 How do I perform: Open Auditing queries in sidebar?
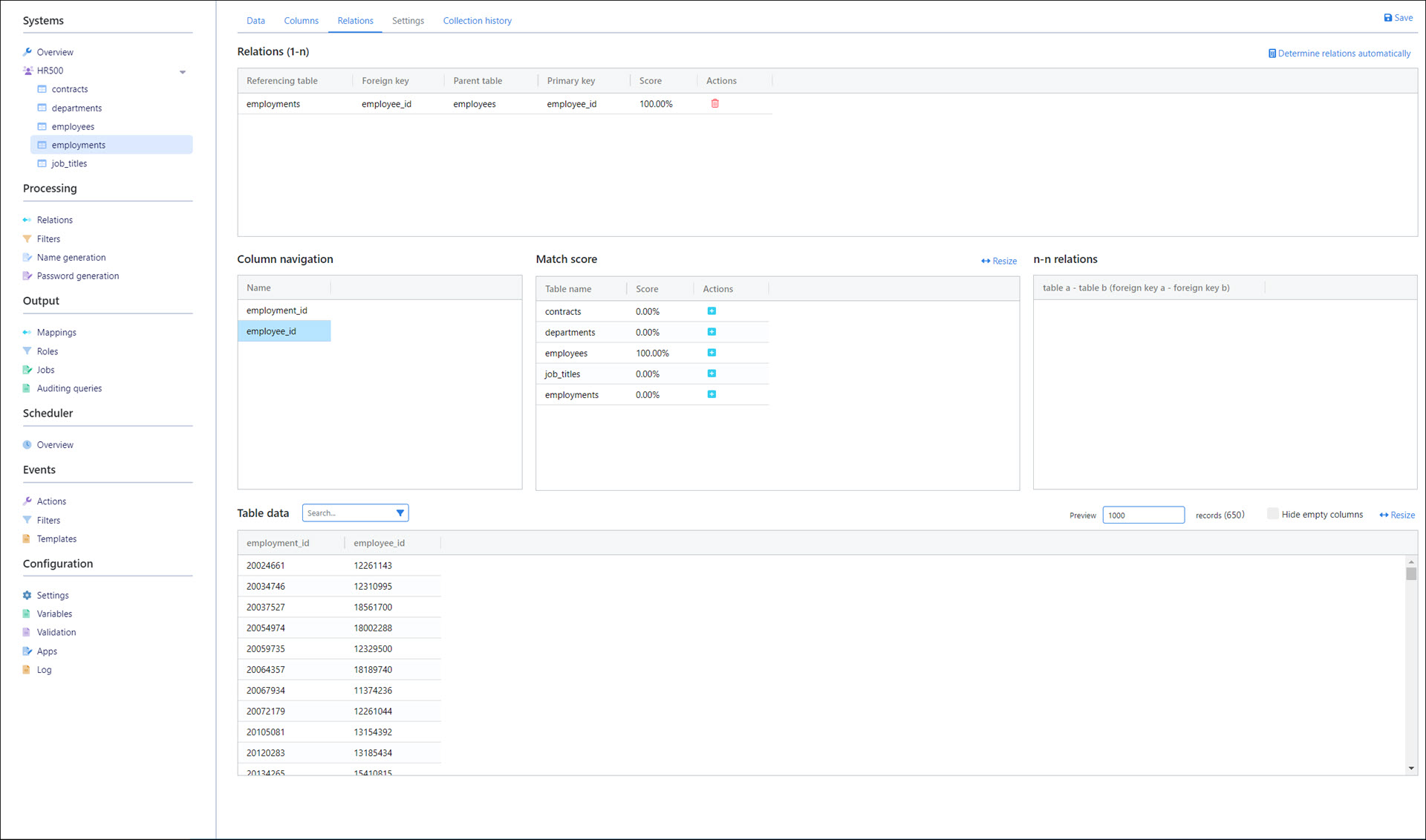tap(69, 388)
